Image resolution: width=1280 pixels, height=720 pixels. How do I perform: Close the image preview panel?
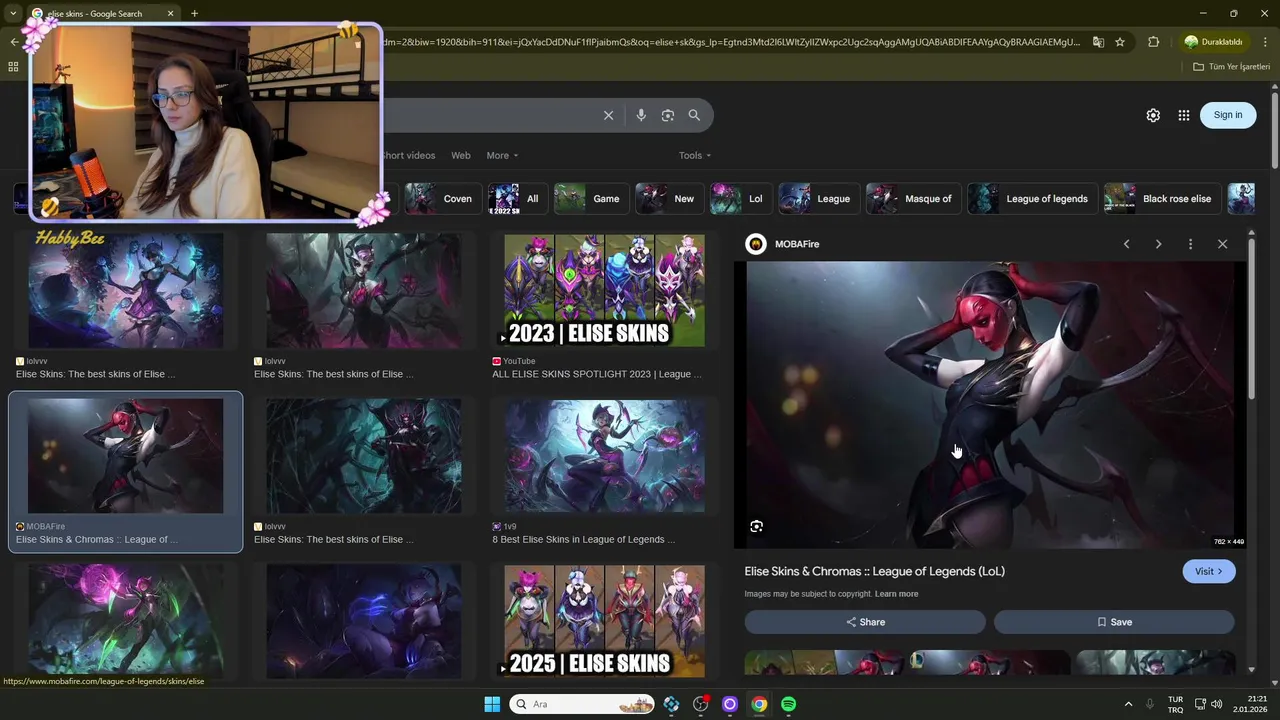pyautogui.click(x=1222, y=244)
